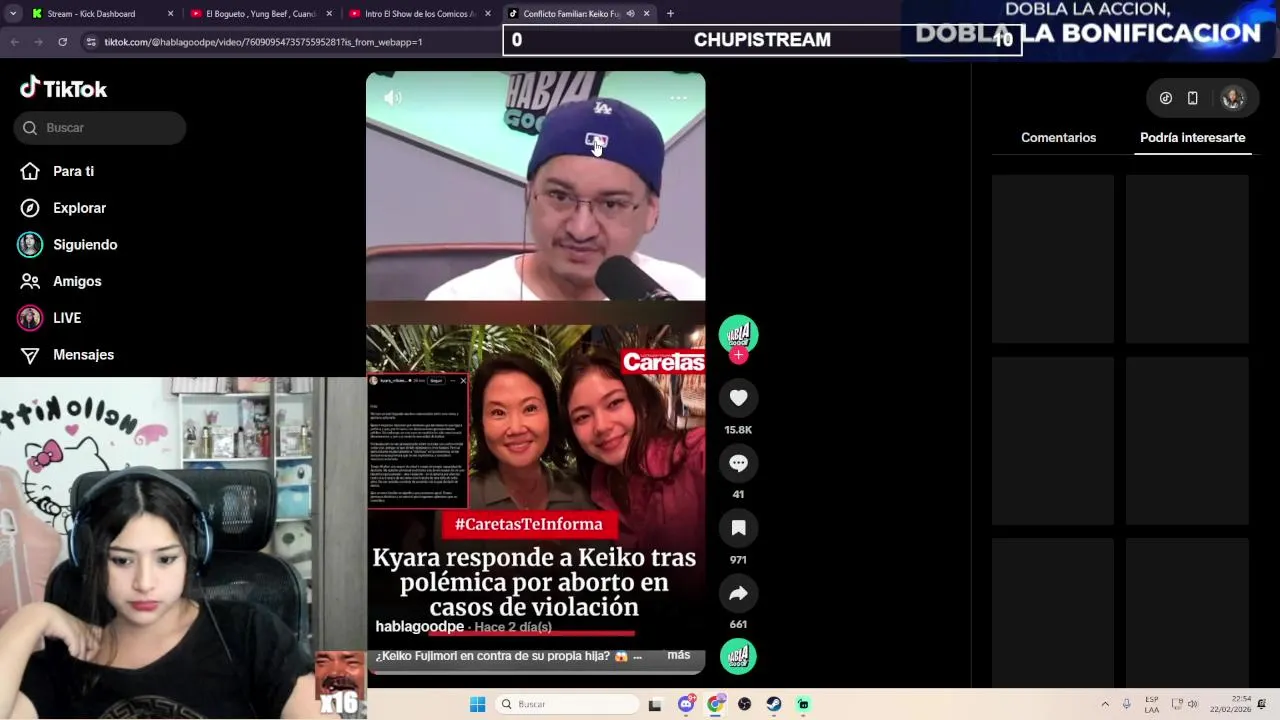
Task: Open the taskbar volume control
Action: pyautogui.click(x=1192, y=704)
